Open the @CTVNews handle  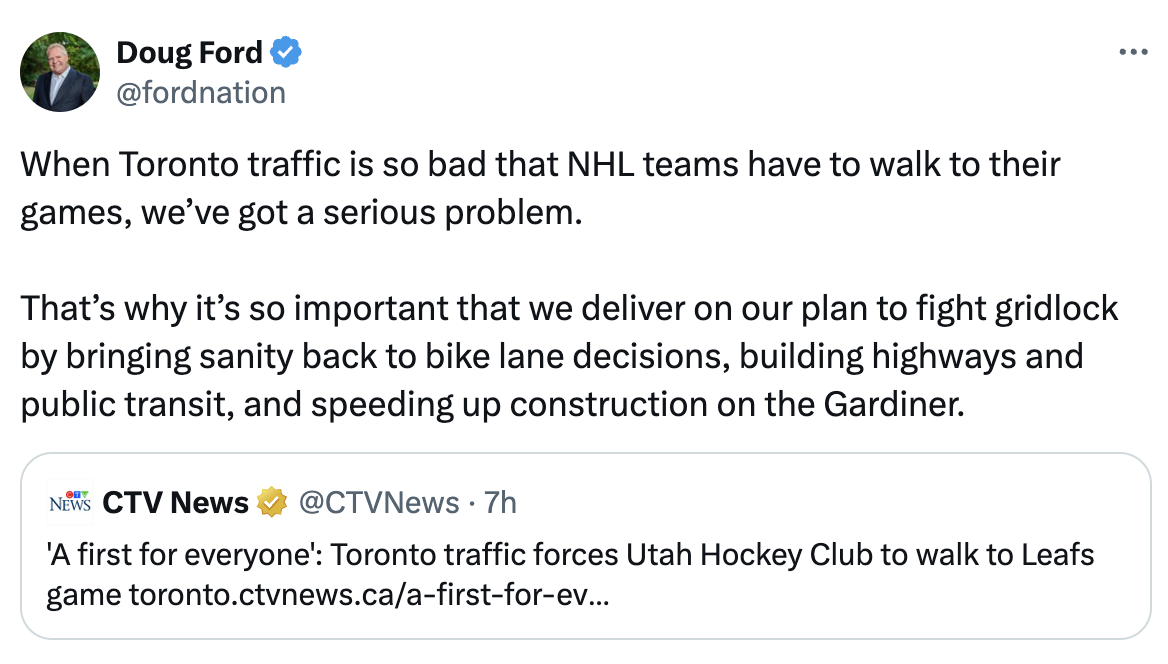pyautogui.click(x=379, y=502)
